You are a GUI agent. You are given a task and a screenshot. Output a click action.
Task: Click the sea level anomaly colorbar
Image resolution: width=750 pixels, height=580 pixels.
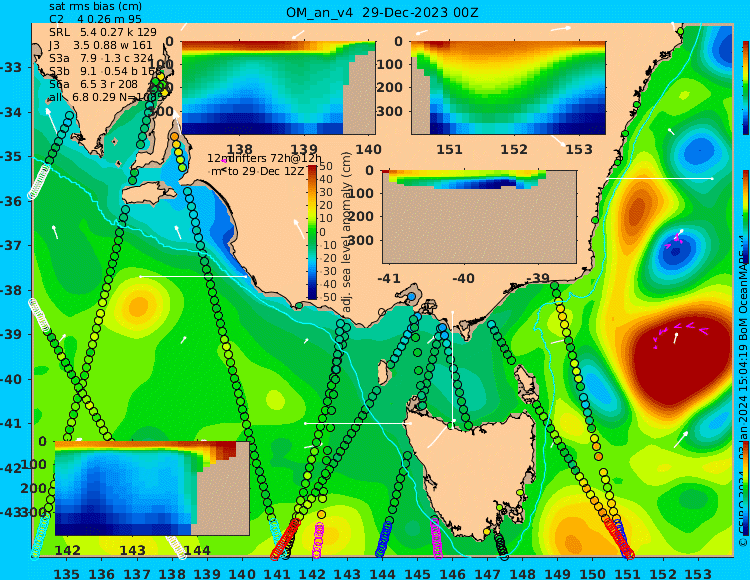312,232
